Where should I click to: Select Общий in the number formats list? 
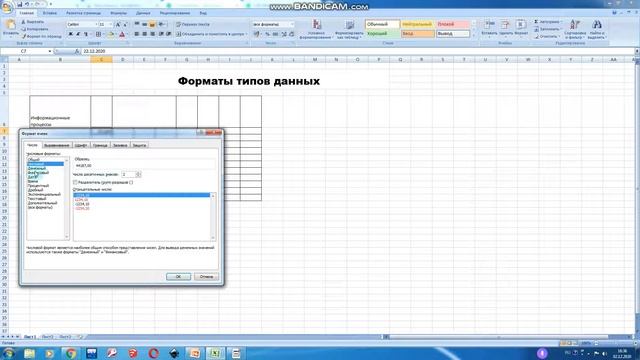point(33,160)
